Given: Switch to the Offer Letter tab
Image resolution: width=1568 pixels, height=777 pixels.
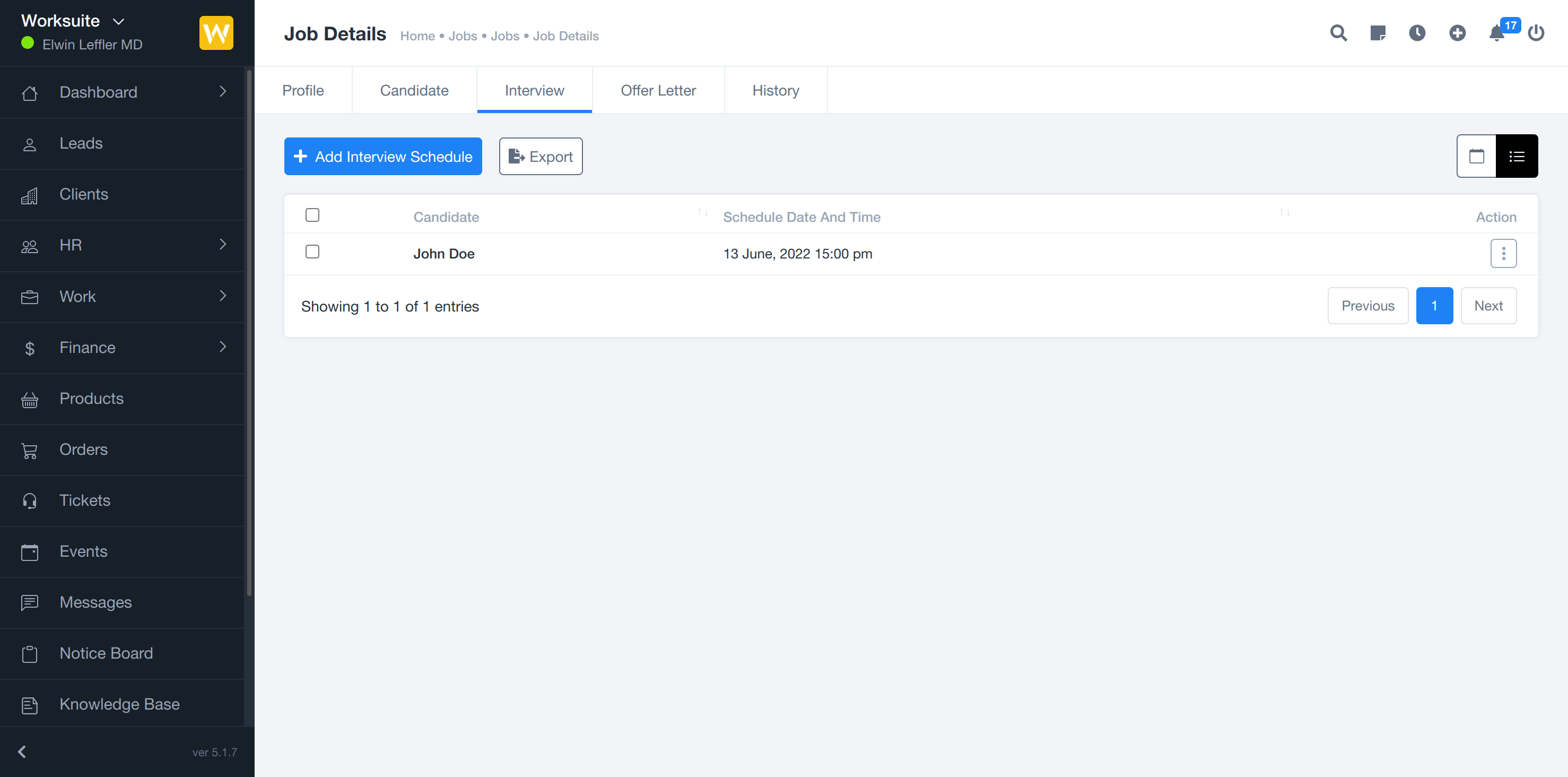Looking at the screenshot, I should pos(658,90).
